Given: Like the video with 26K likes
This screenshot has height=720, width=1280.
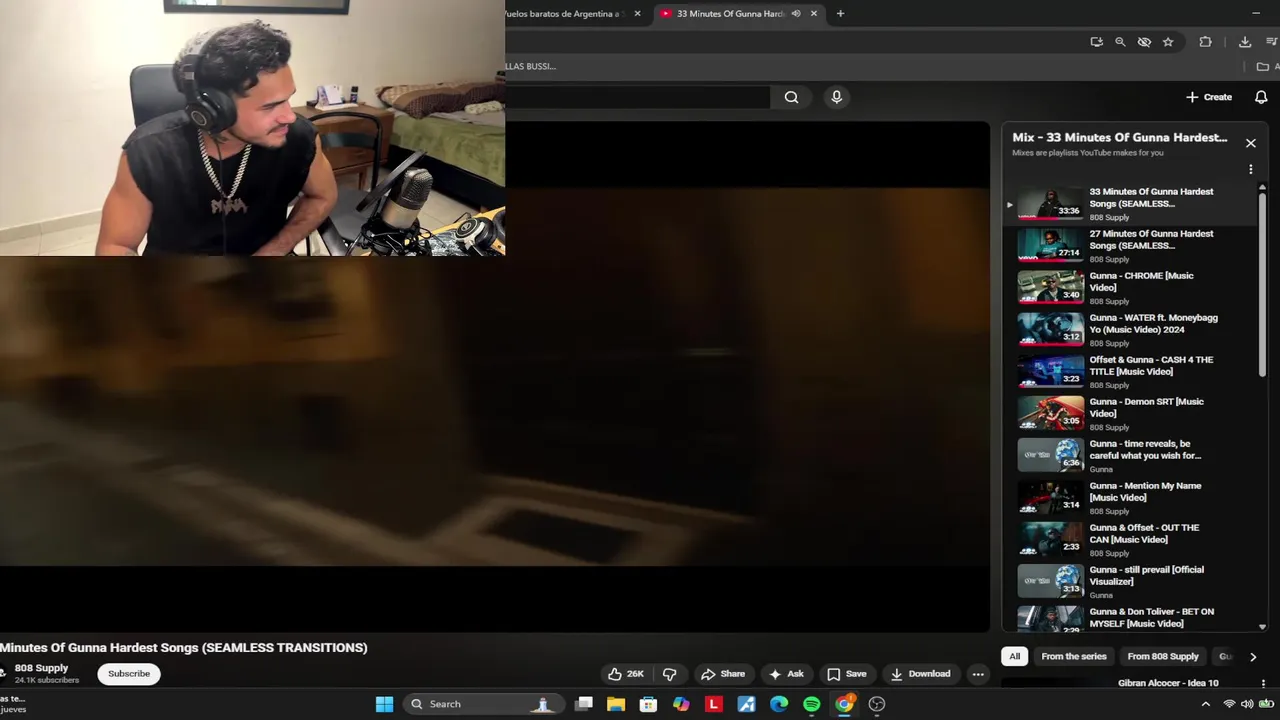Looking at the screenshot, I should 626,674.
